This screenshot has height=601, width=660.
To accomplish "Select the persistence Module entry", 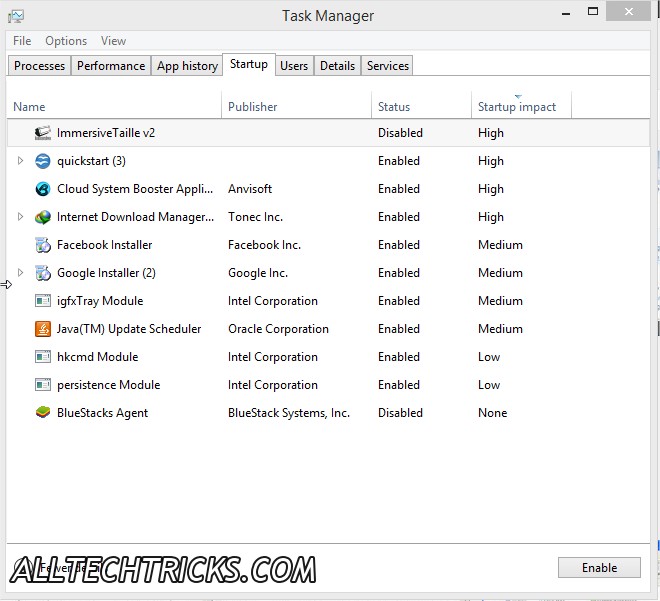I will (x=109, y=385).
